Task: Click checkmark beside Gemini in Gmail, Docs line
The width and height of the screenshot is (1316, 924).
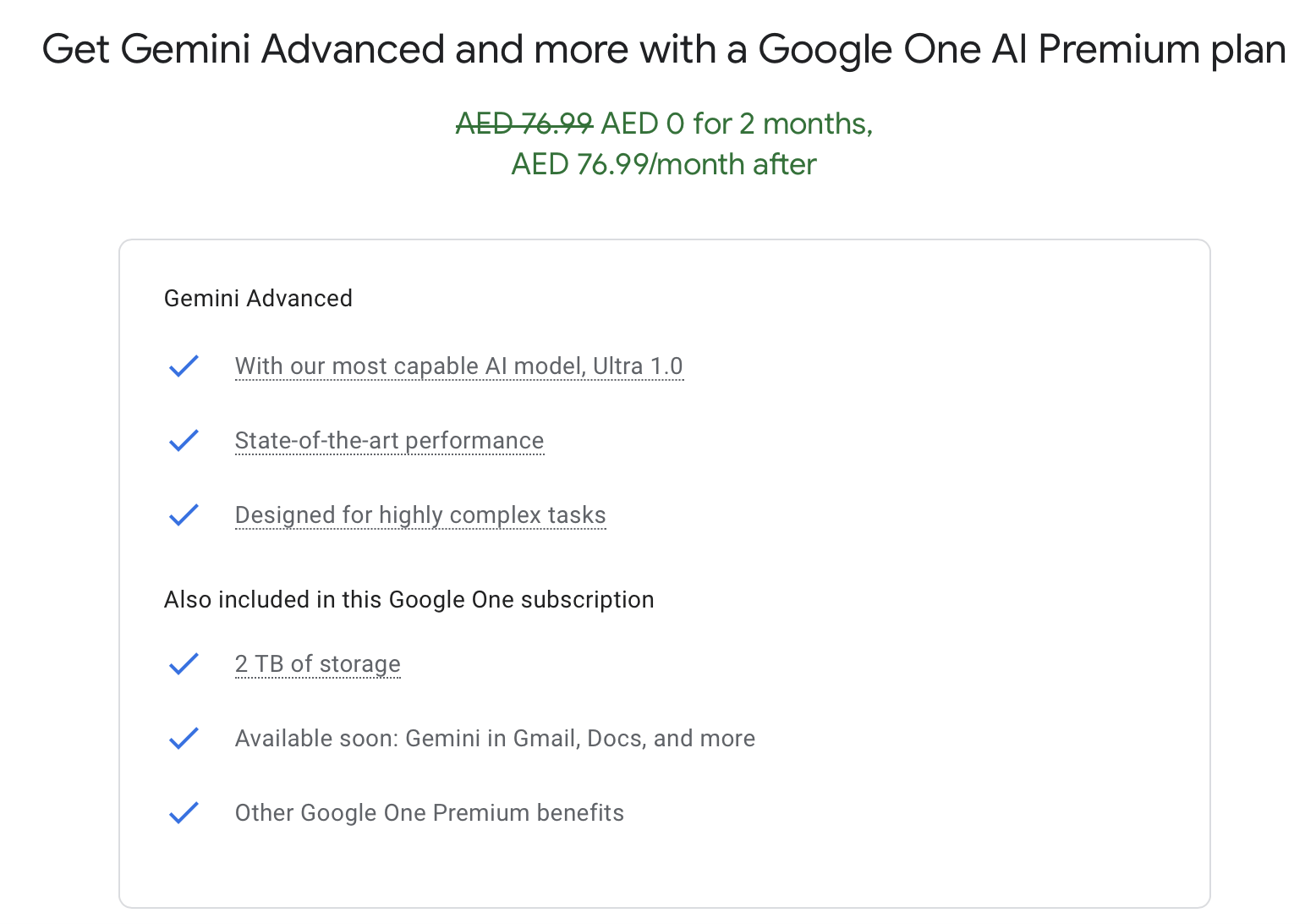Action: 184,739
